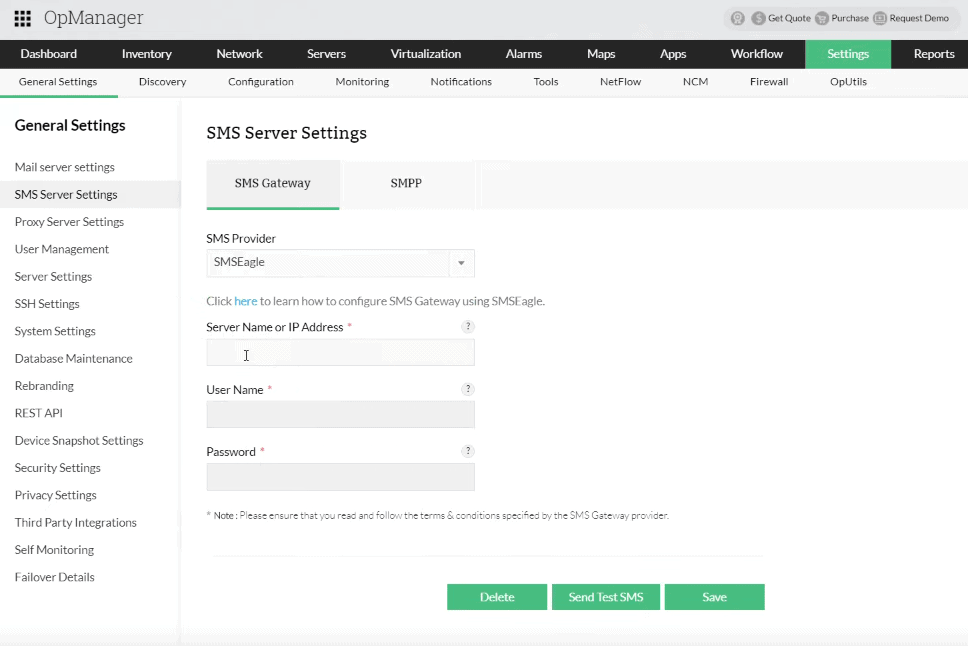Open Third Party Integrations in sidebar

75,522
